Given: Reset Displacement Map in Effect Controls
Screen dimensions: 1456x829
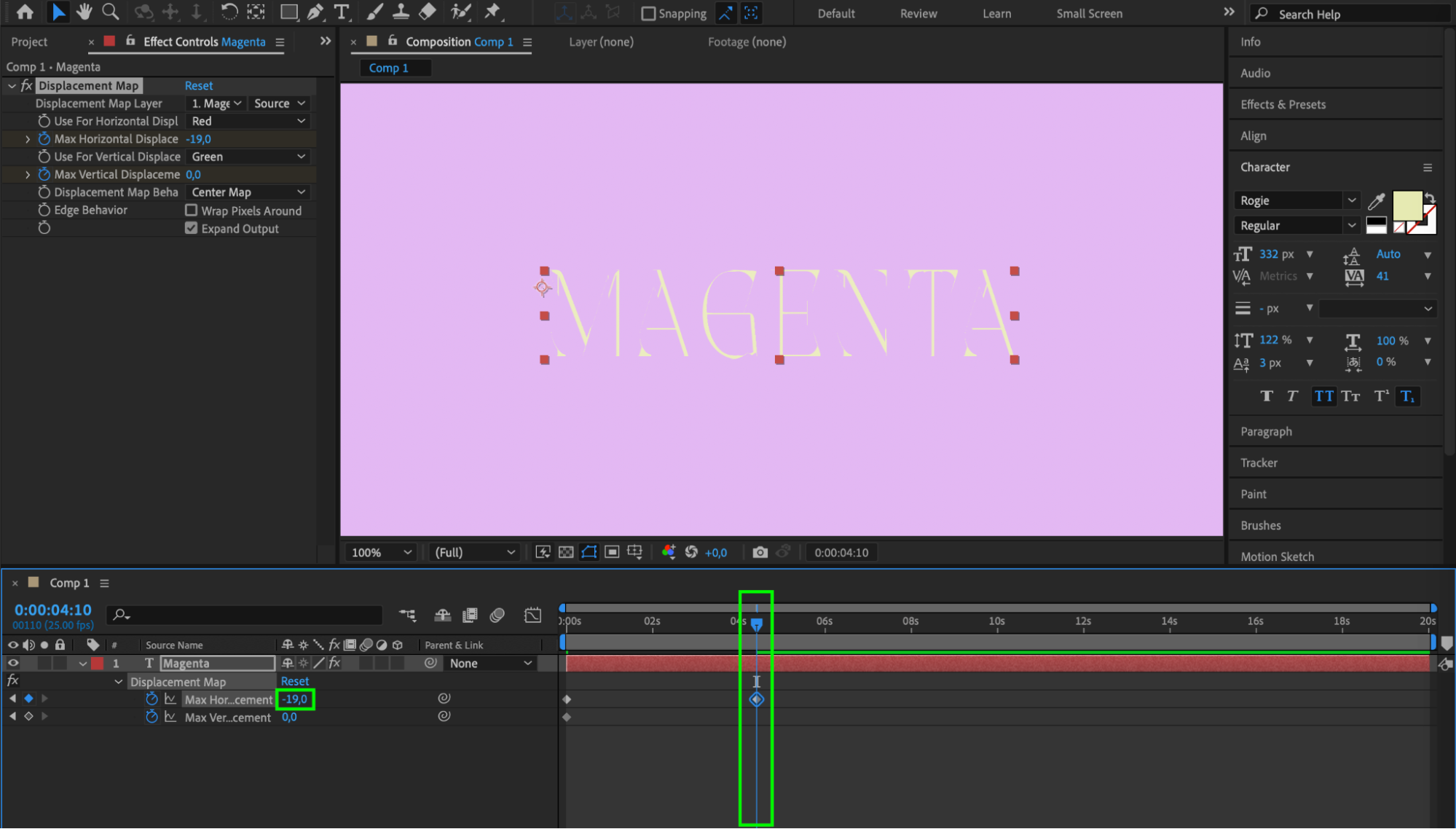Looking at the screenshot, I should coord(198,86).
